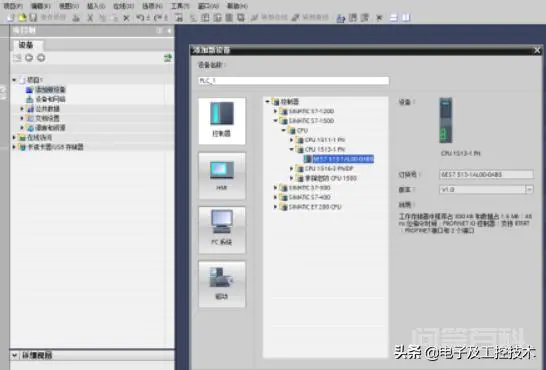
Task: Open the 帮助(H) menu
Action: [237, 6]
